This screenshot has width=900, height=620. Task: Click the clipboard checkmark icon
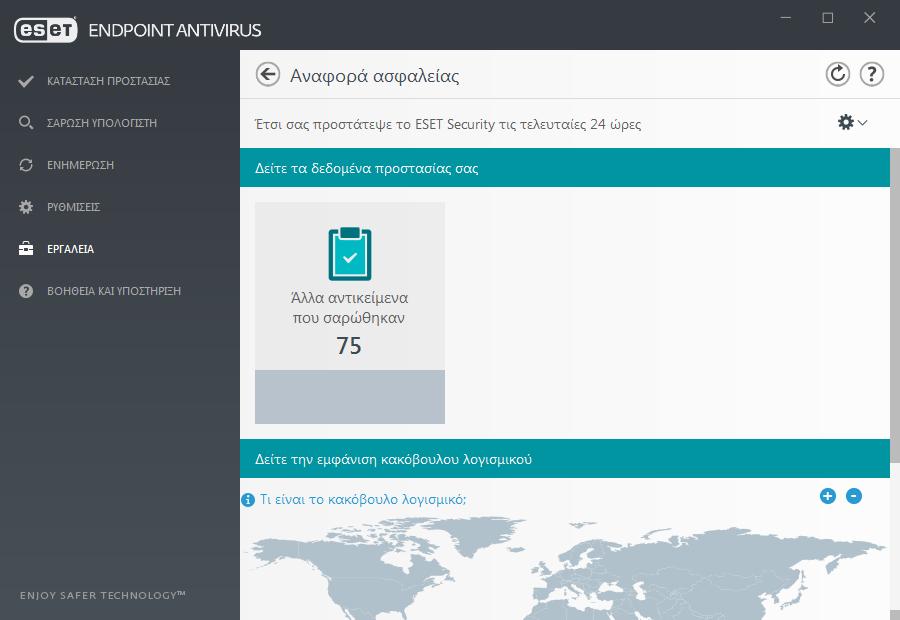(350, 254)
